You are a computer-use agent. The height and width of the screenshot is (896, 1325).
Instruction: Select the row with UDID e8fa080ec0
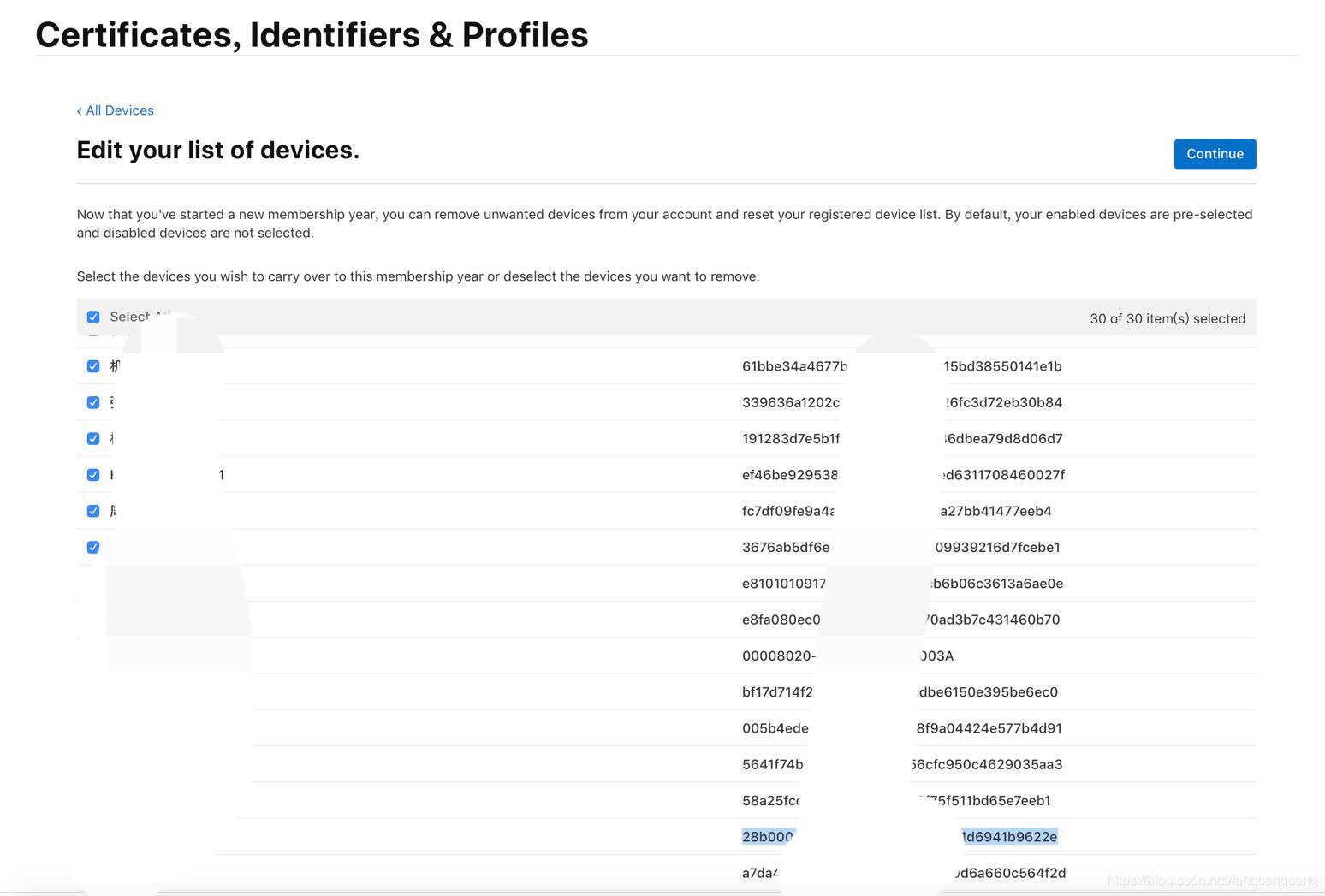coord(781,620)
